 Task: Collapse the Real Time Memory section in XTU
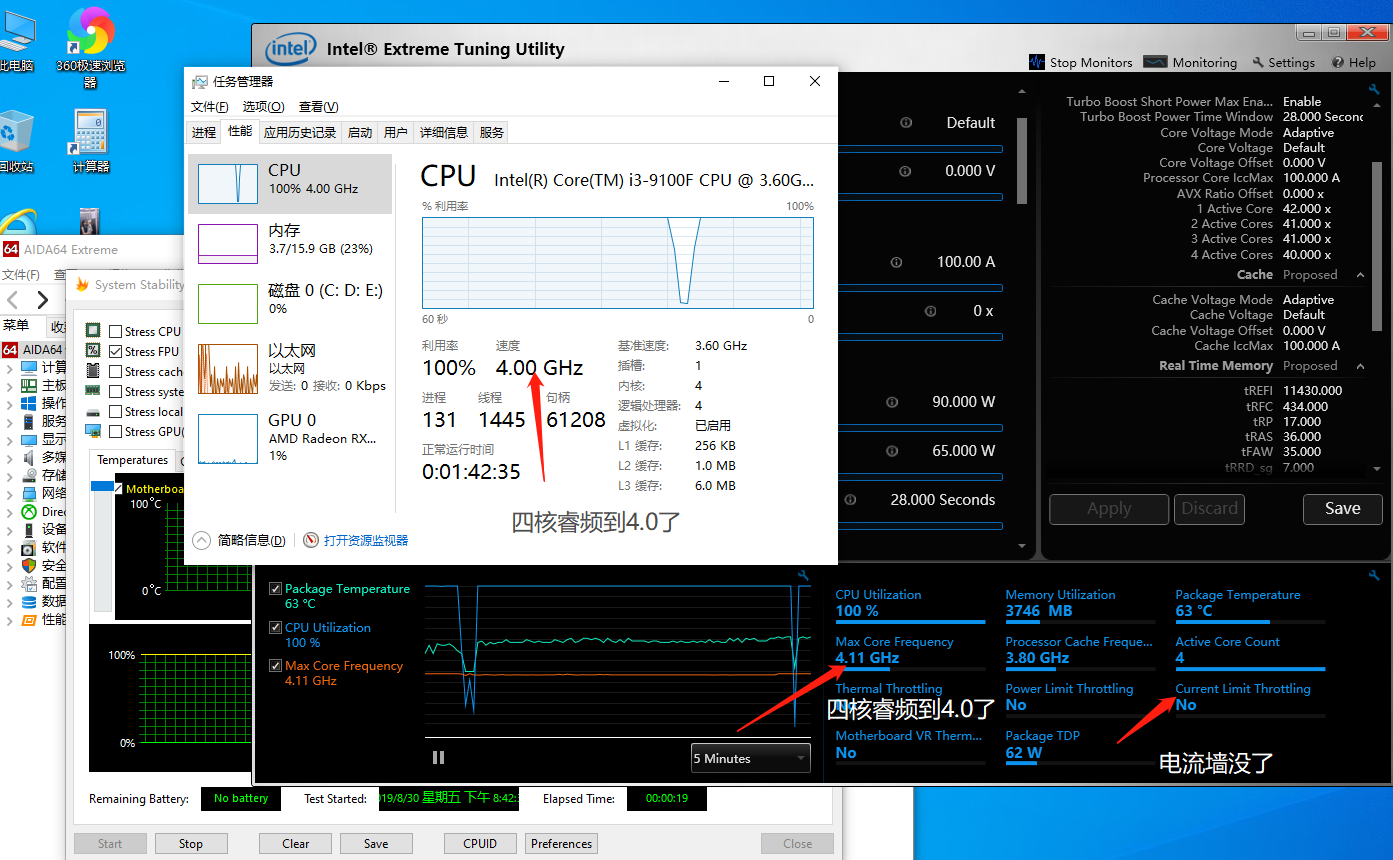click(x=1360, y=366)
